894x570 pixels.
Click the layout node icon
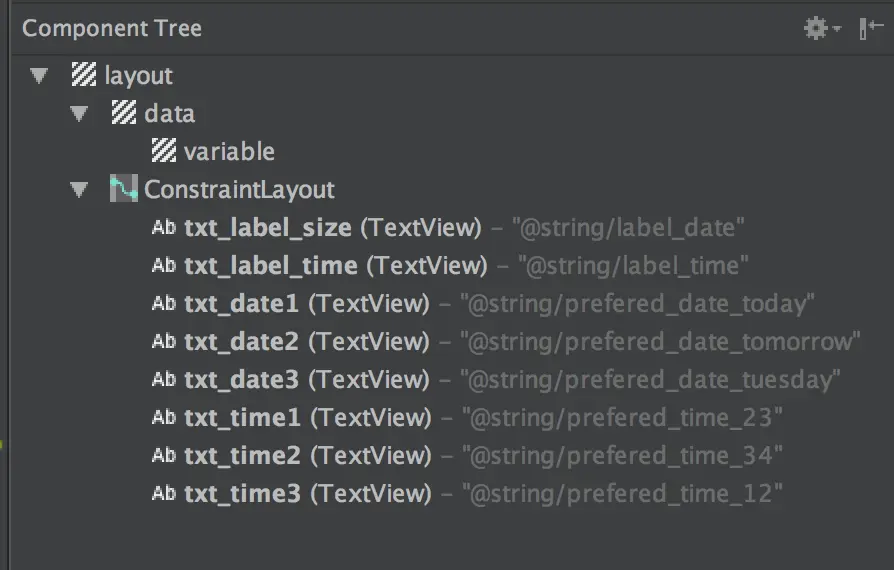pos(84,75)
